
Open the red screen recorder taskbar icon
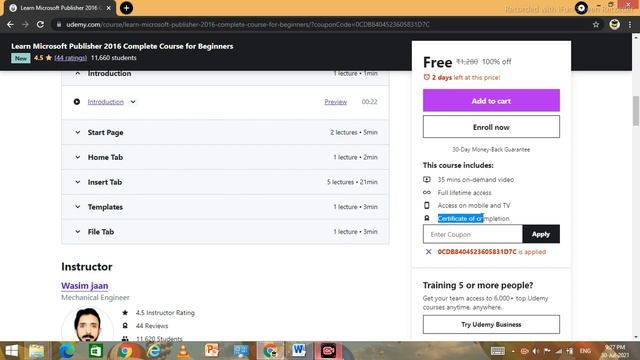[x=328, y=351]
